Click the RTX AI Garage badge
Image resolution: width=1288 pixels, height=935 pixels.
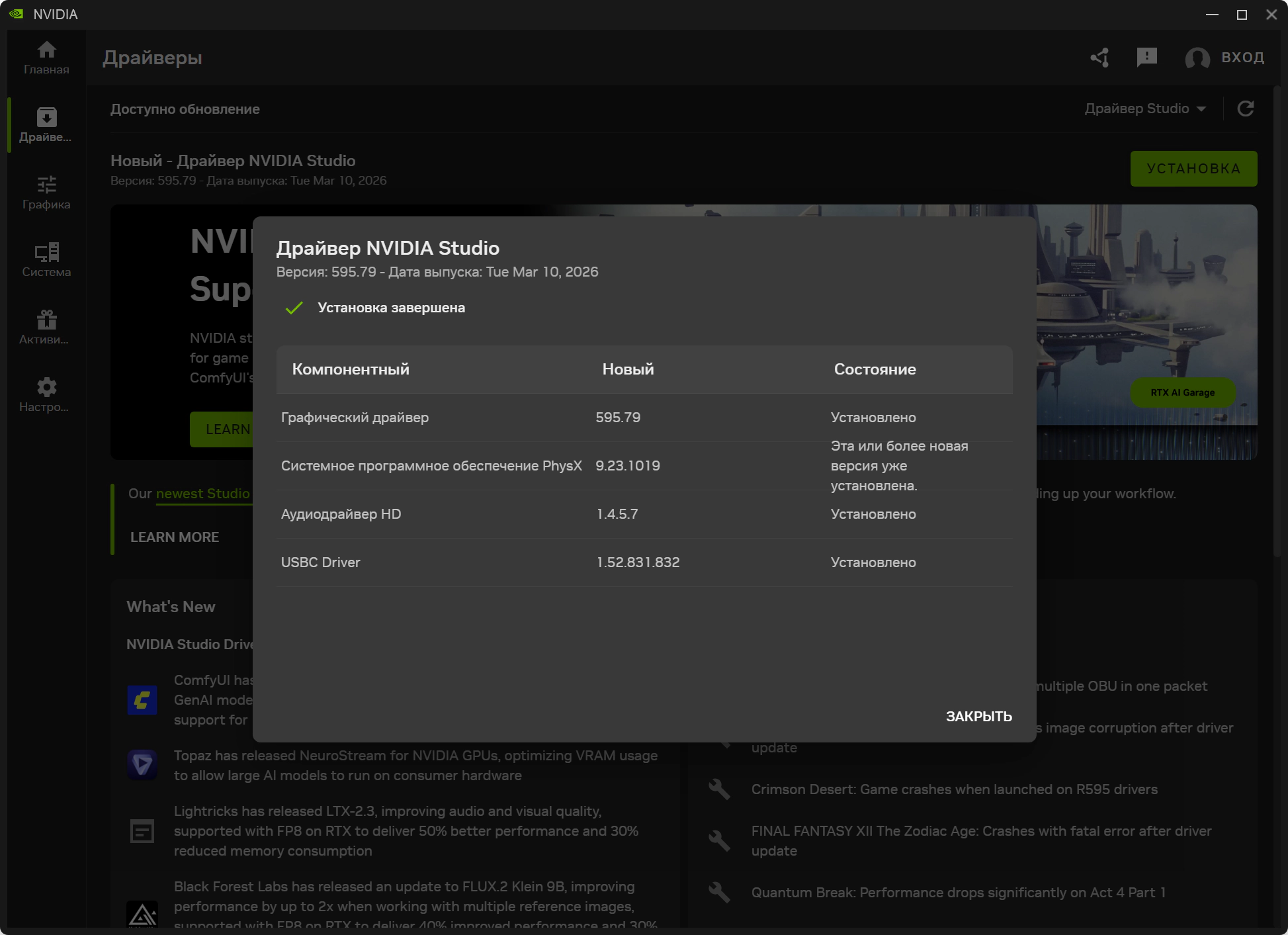1182,392
